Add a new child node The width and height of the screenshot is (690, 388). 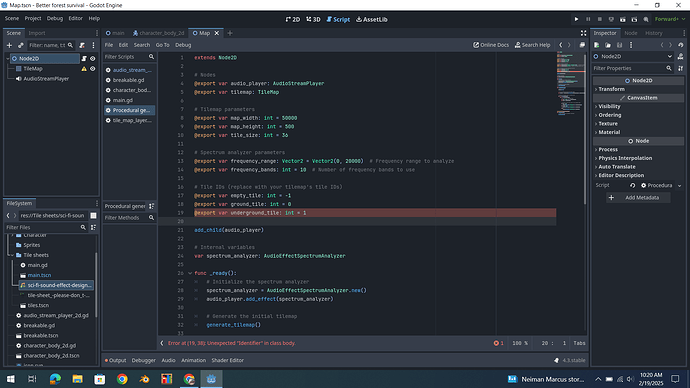pos(9,45)
